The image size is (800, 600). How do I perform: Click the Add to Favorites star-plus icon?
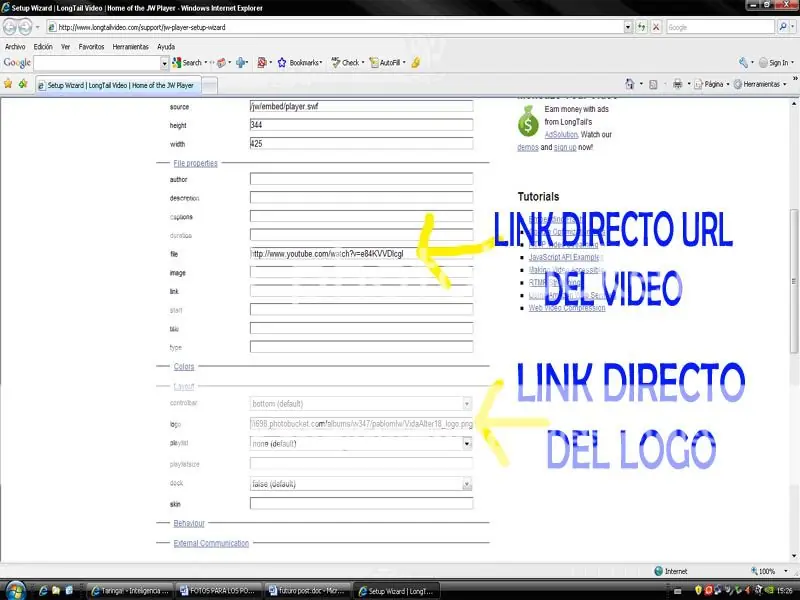pyautogui.click(x=23, y=84)
